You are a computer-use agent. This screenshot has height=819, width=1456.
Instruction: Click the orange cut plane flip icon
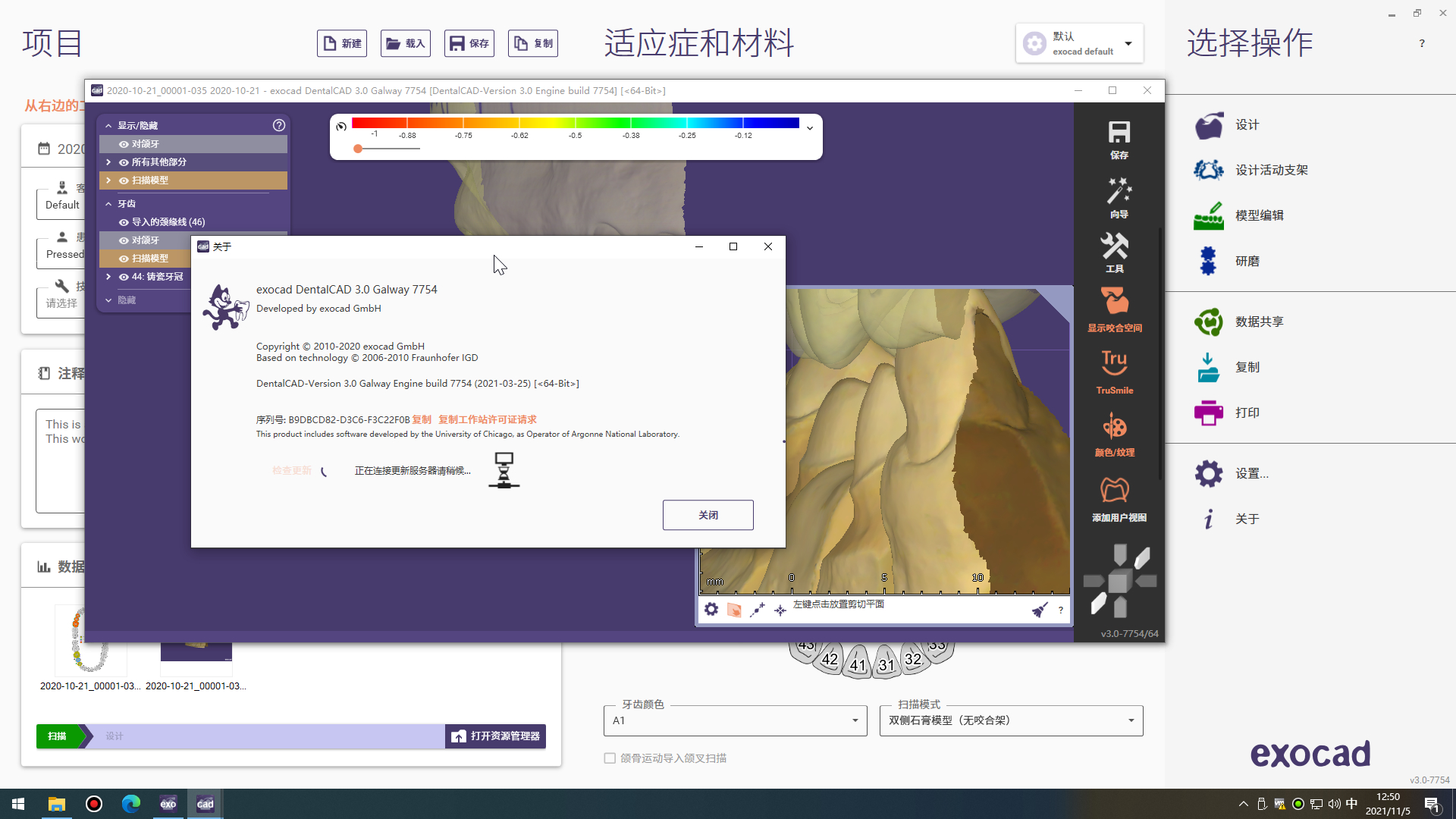tap(734, 610)
